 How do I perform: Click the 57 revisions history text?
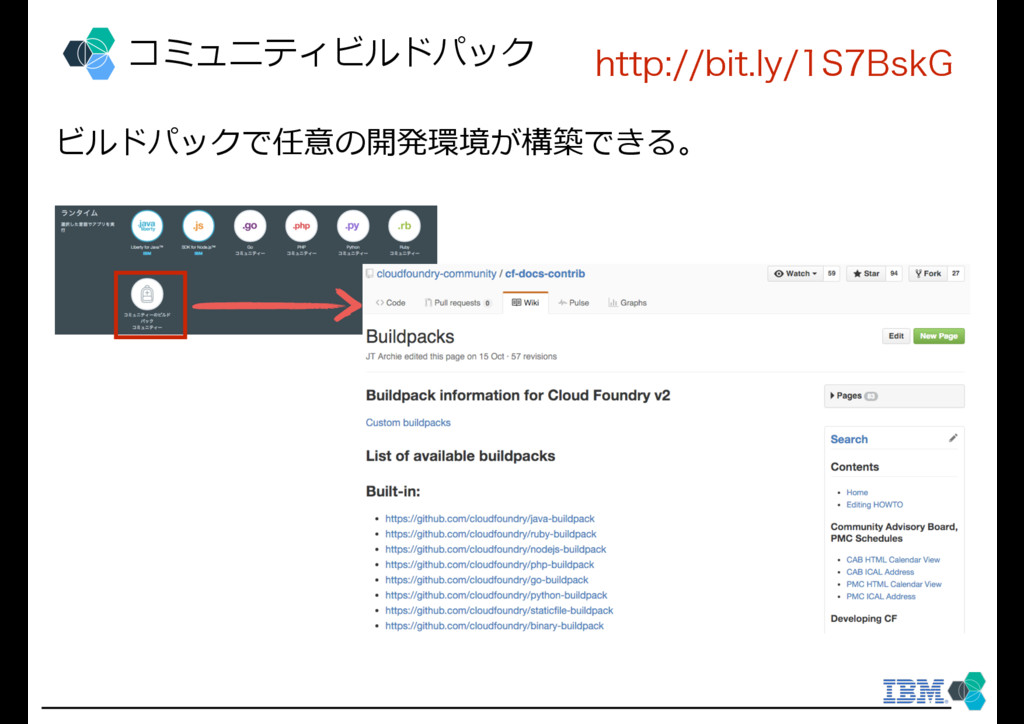tap(534, 356)
